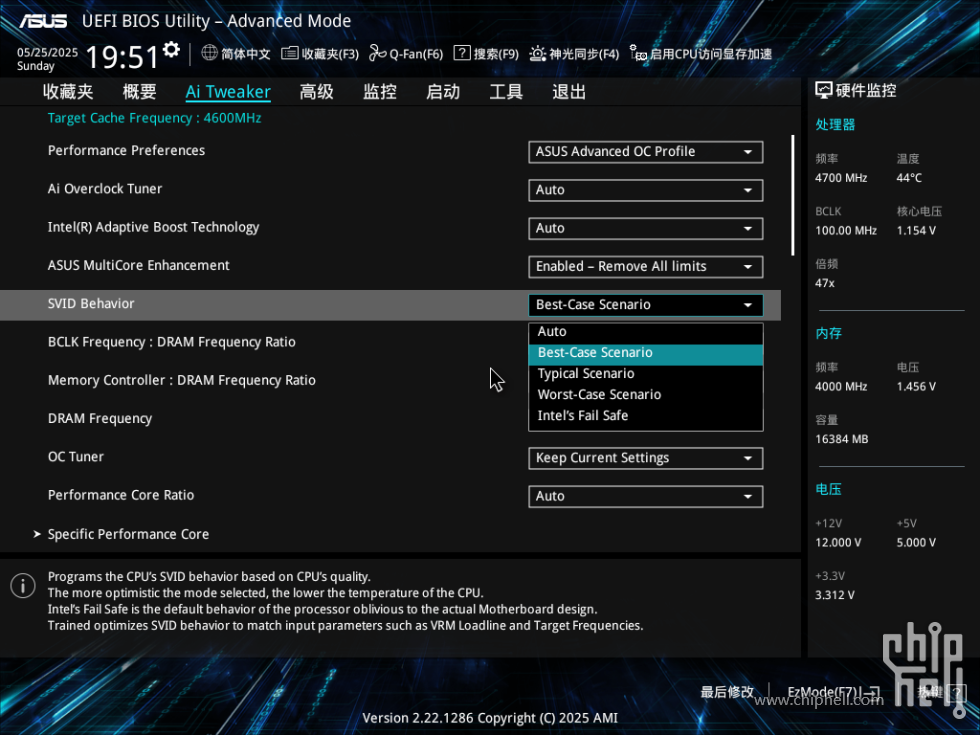
Task: Click the 19:51 clock time
Action: coord(122,58)
